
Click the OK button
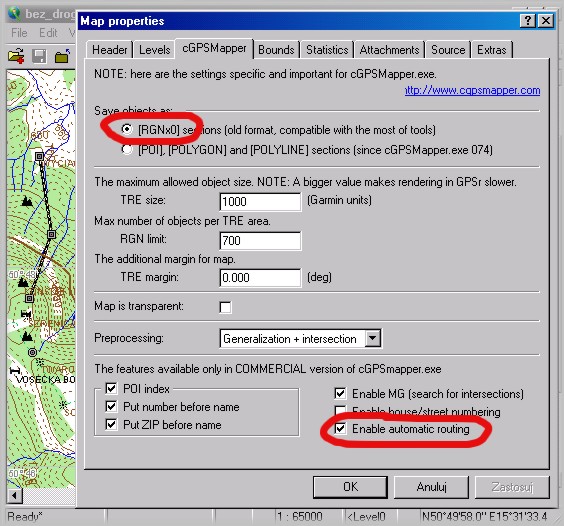click(350, 487)
